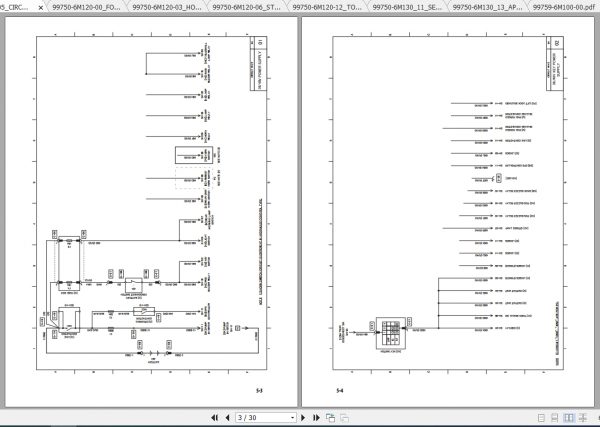Image resolution: width=600 pixels, height=427 pixels.
Task: Open the 99750-6M120-03_HO tab
Action: (x=166, y=7)
